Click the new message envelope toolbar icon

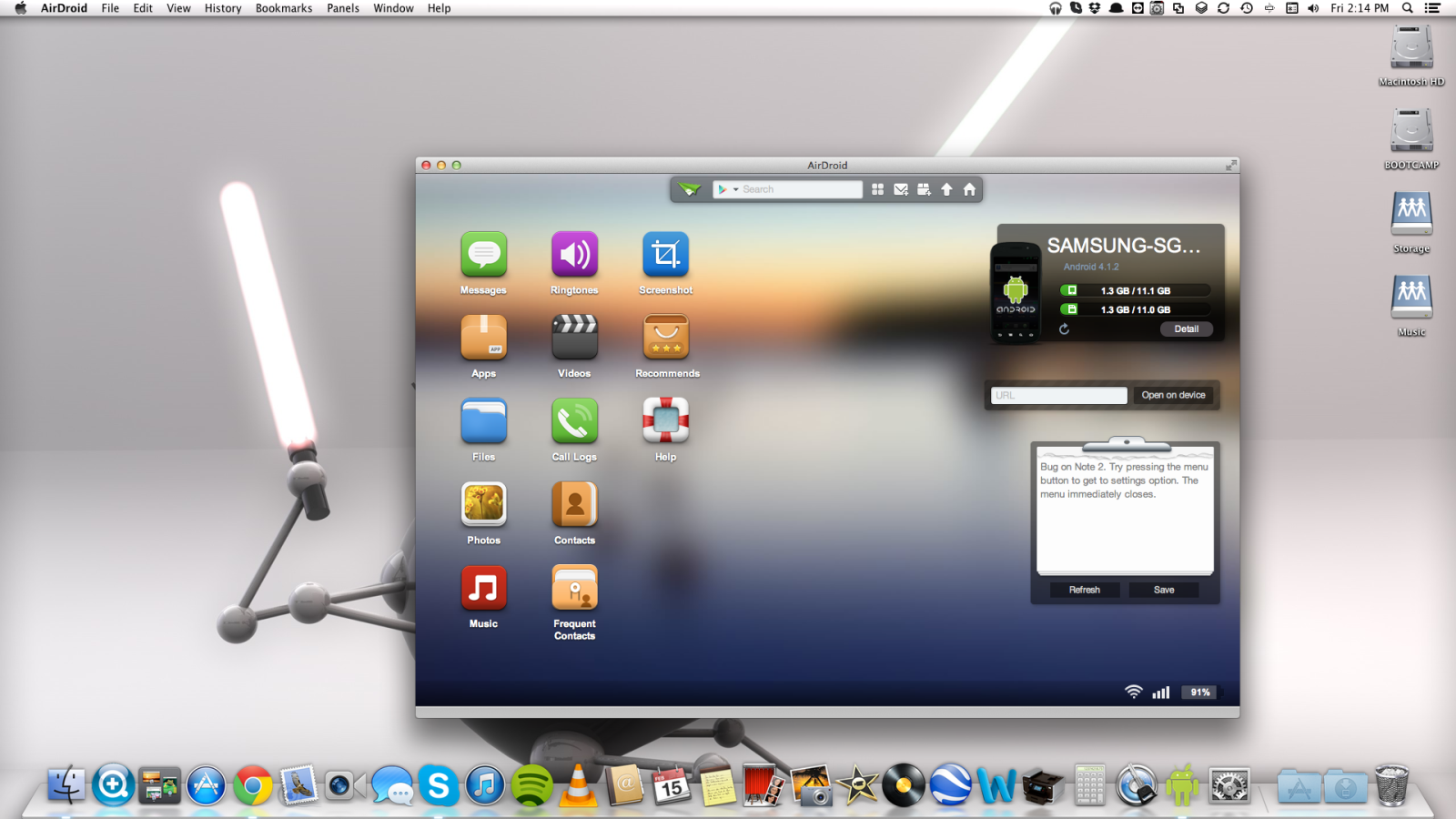[901, 189]
